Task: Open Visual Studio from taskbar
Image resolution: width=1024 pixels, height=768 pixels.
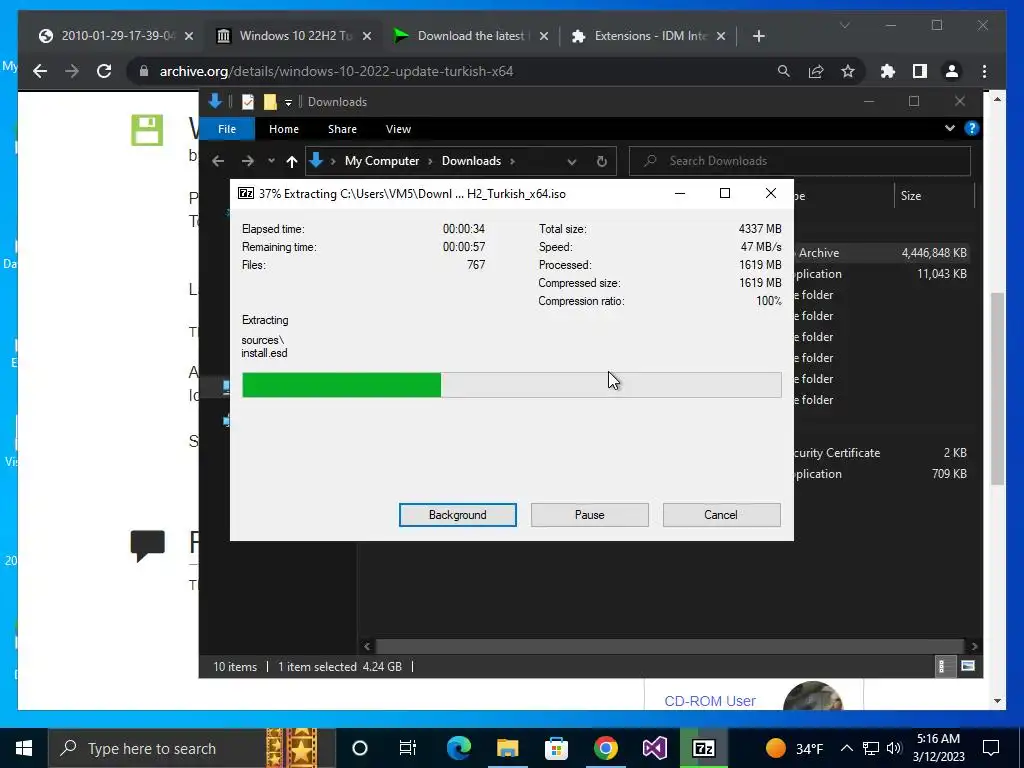Action: click(654, 748)
